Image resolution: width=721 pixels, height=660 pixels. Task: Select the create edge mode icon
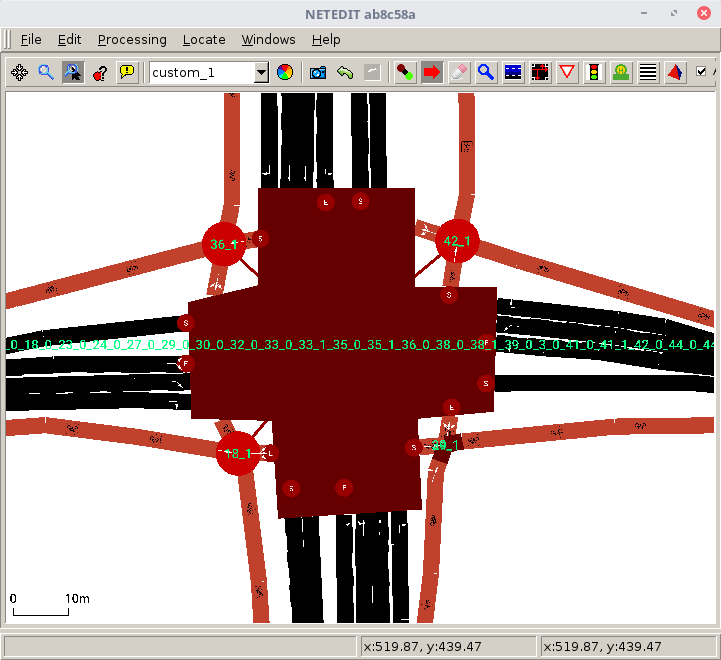(x=405, y=72)
